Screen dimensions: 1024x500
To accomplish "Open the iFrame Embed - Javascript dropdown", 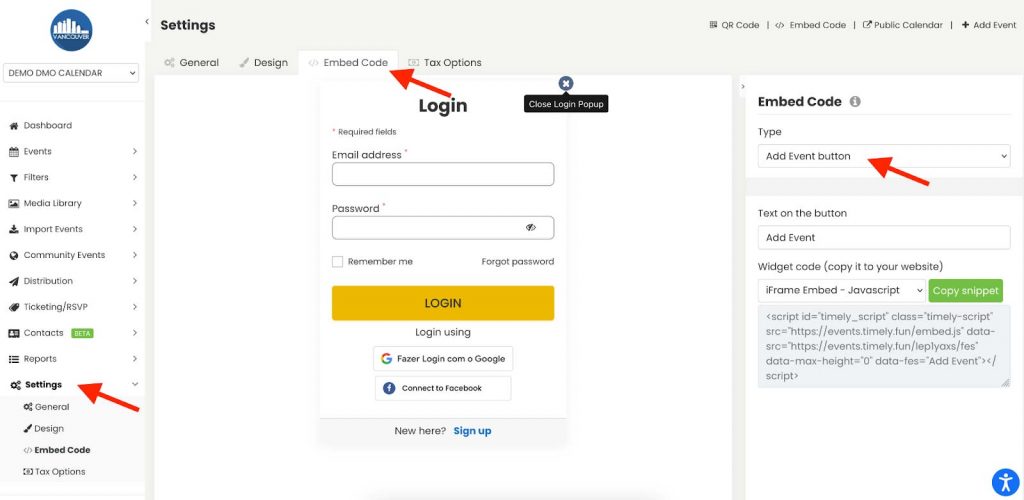I will pyautogui.click(x=842, y=290).
